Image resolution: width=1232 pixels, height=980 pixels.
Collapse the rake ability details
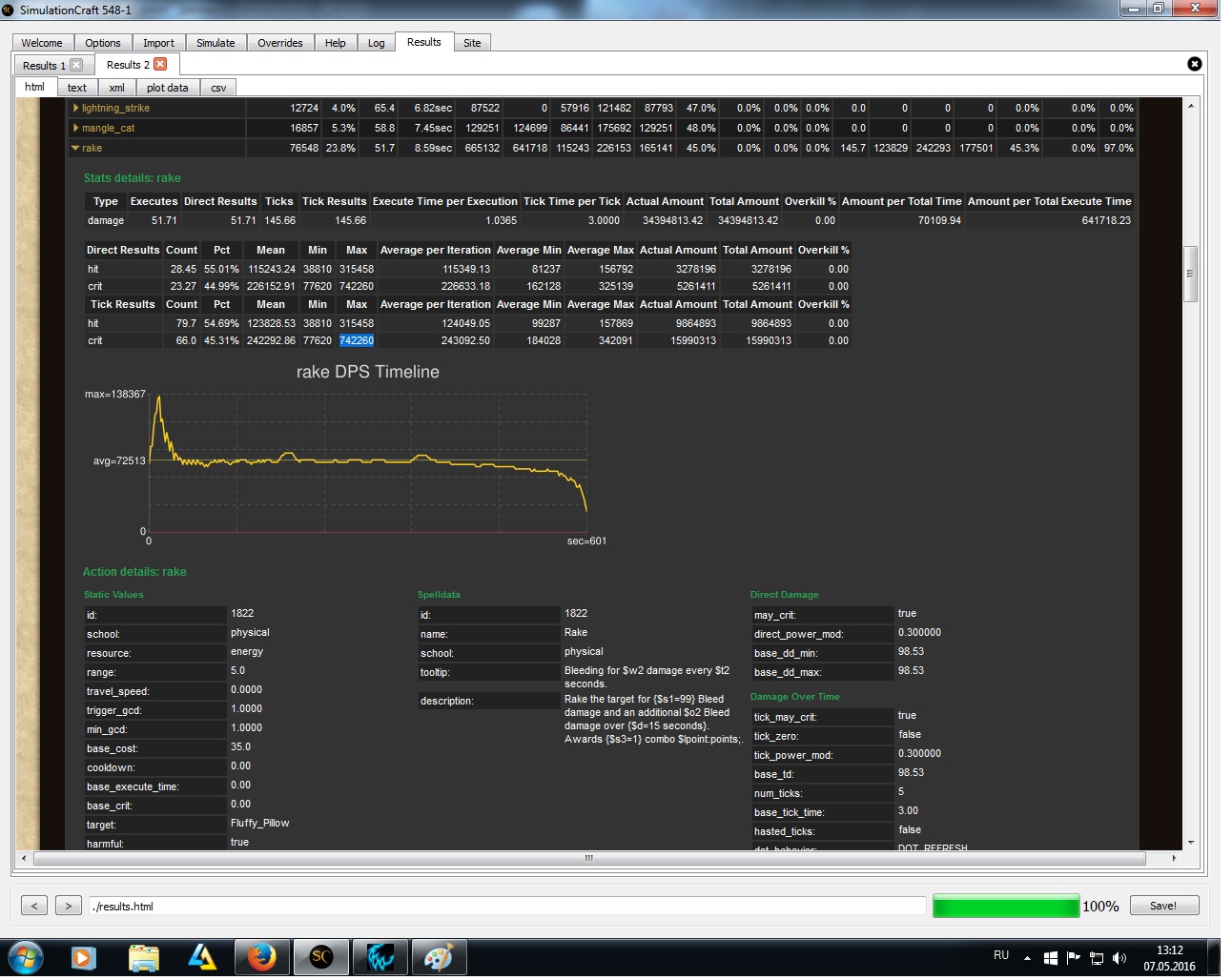75,148
